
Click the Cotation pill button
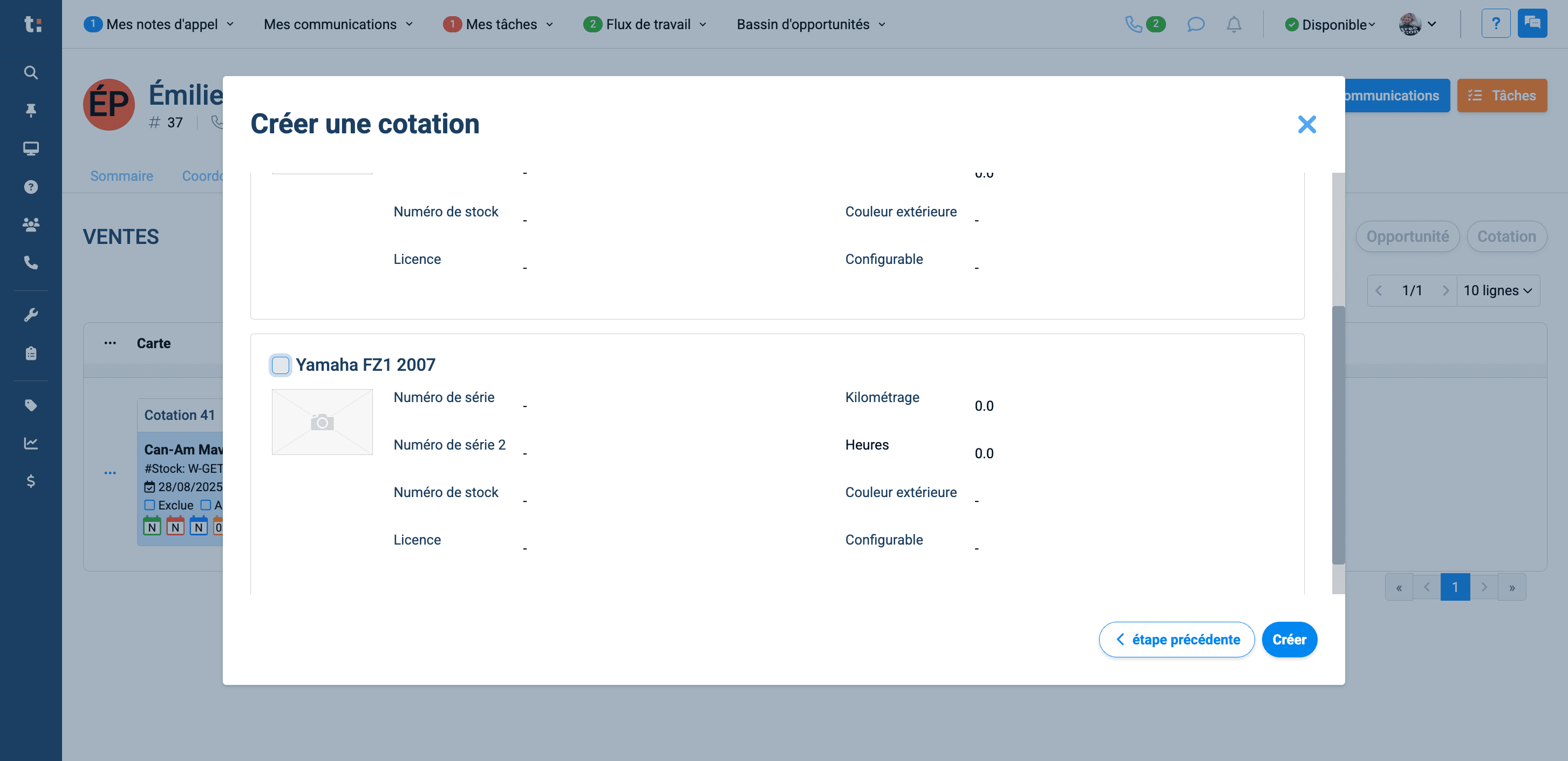1506,237
